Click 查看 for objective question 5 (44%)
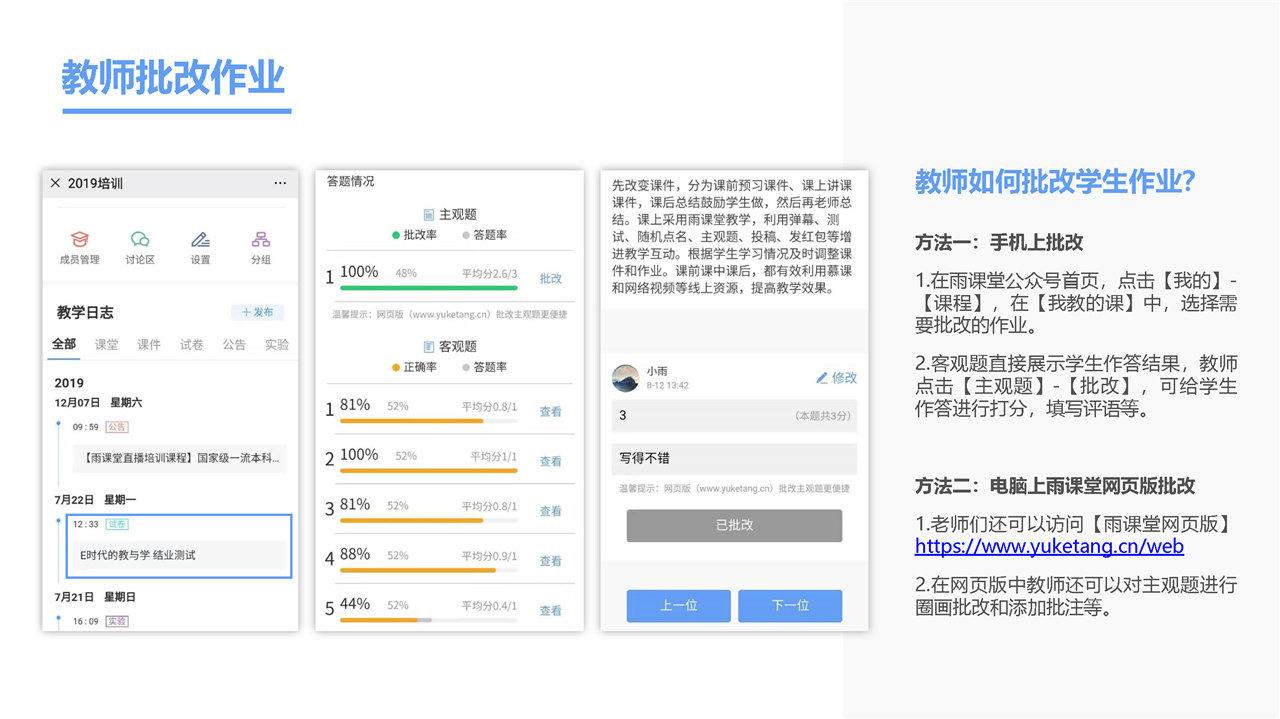The image size is (1280, 719). click(551, 610)
